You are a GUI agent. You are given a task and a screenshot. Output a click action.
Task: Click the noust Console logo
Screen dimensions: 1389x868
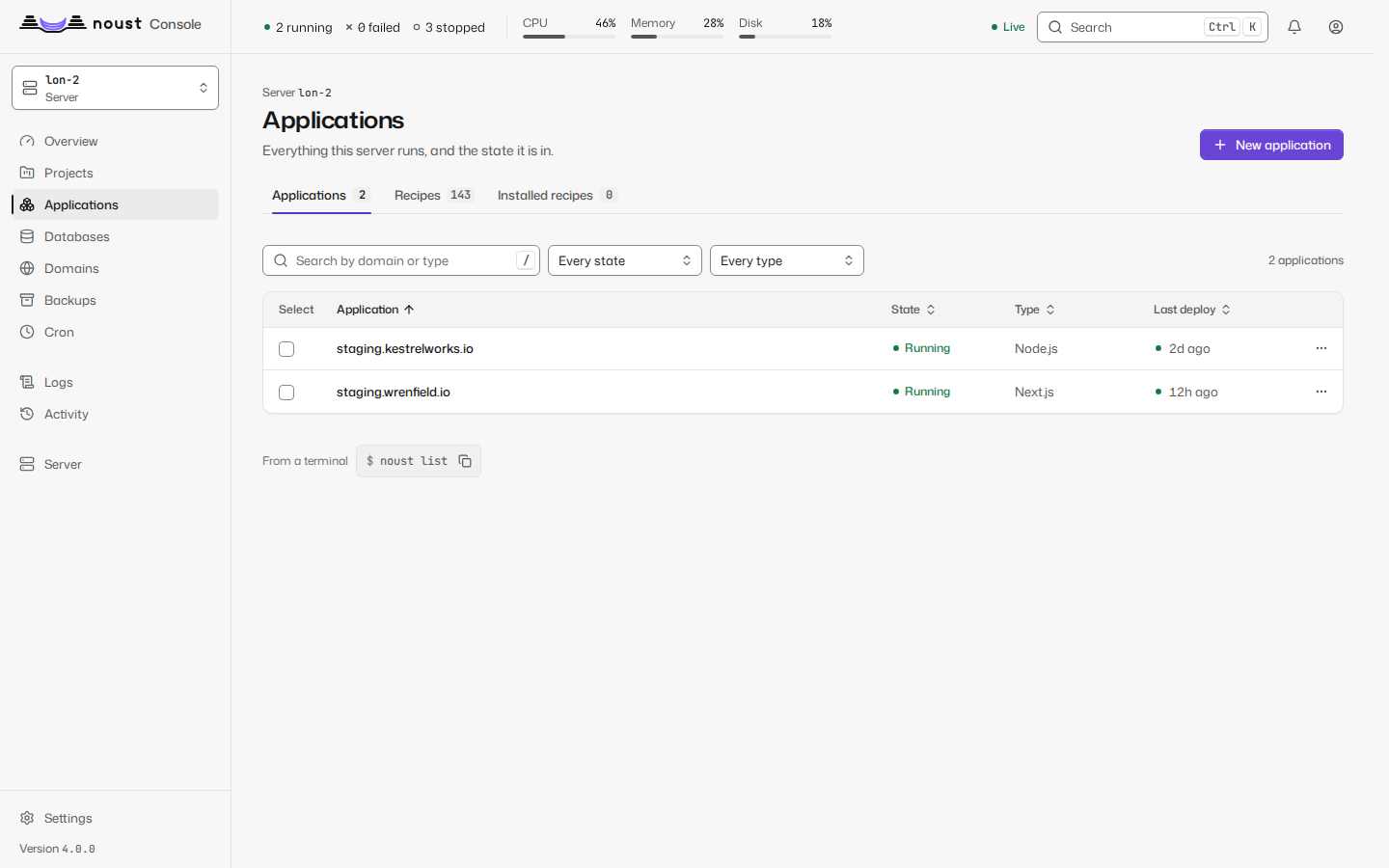click(x=110, y=24)
